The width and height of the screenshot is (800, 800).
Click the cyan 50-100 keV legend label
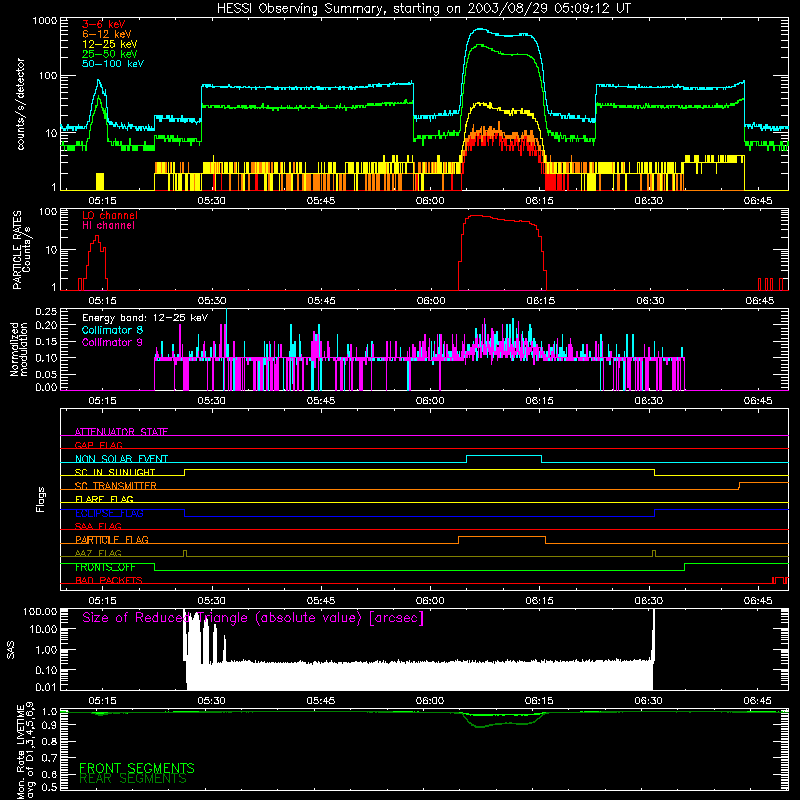tap(113, 64)
